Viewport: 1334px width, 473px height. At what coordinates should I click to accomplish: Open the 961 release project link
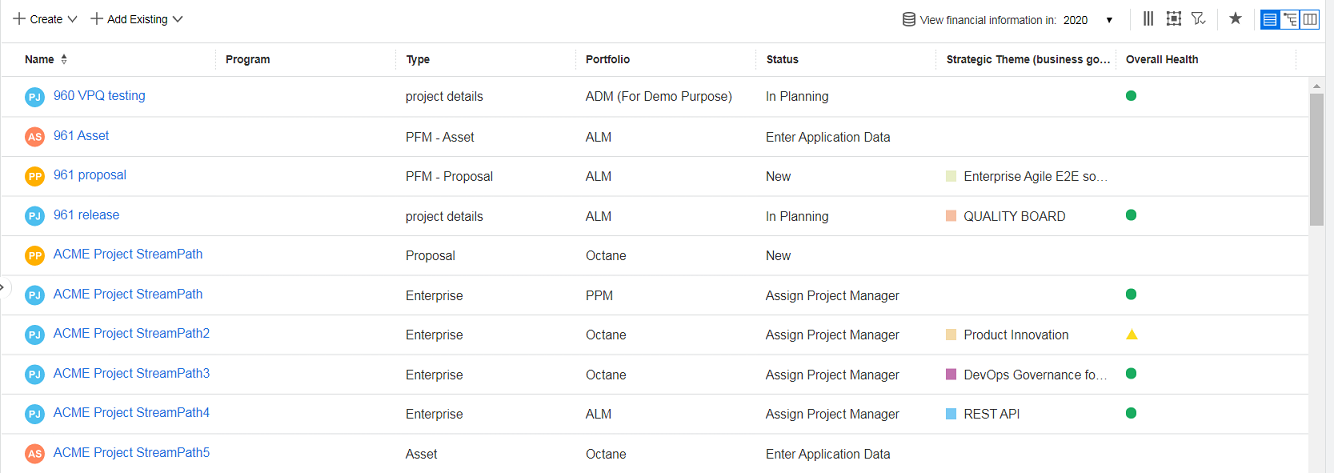(x=86, y=215)
